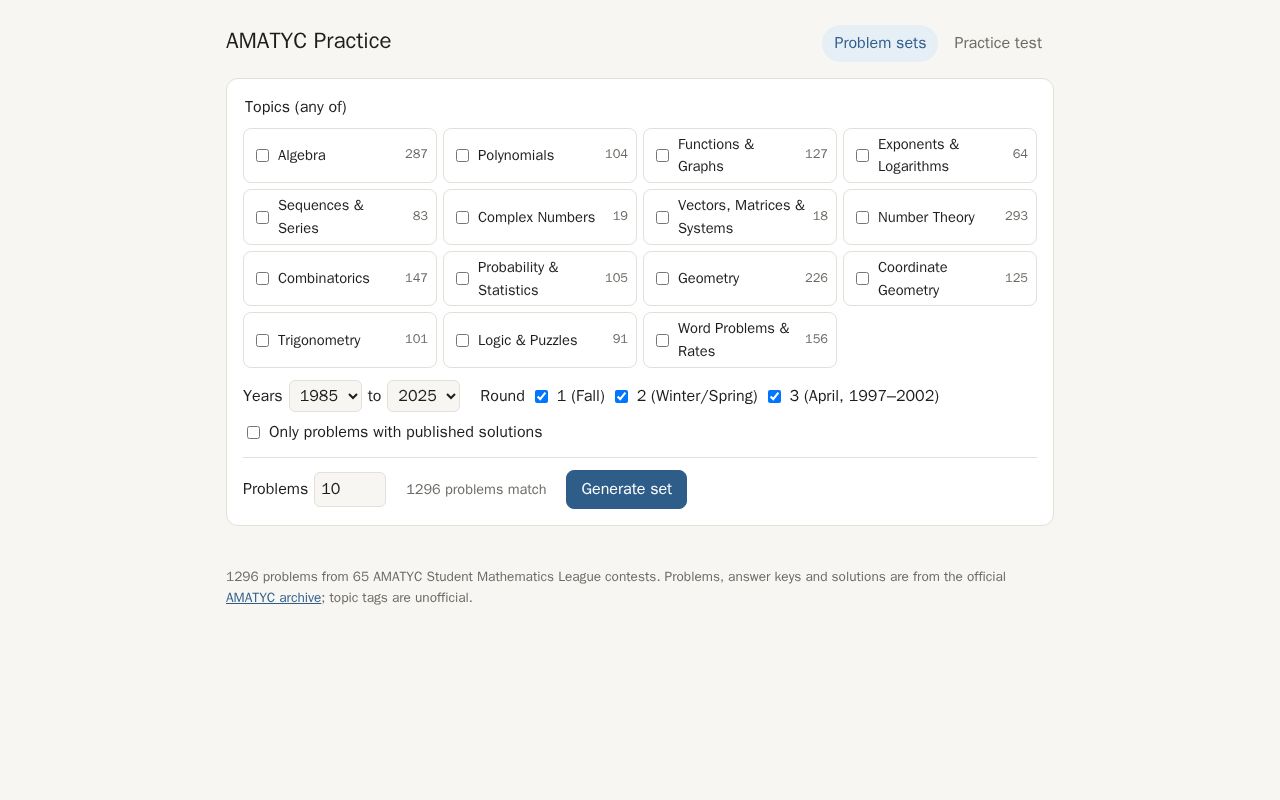Image resolution: width=1280 pixels, height=800 pixels.
Task: Select the Probability & Statistics checkbox
Action: [462, 278]
